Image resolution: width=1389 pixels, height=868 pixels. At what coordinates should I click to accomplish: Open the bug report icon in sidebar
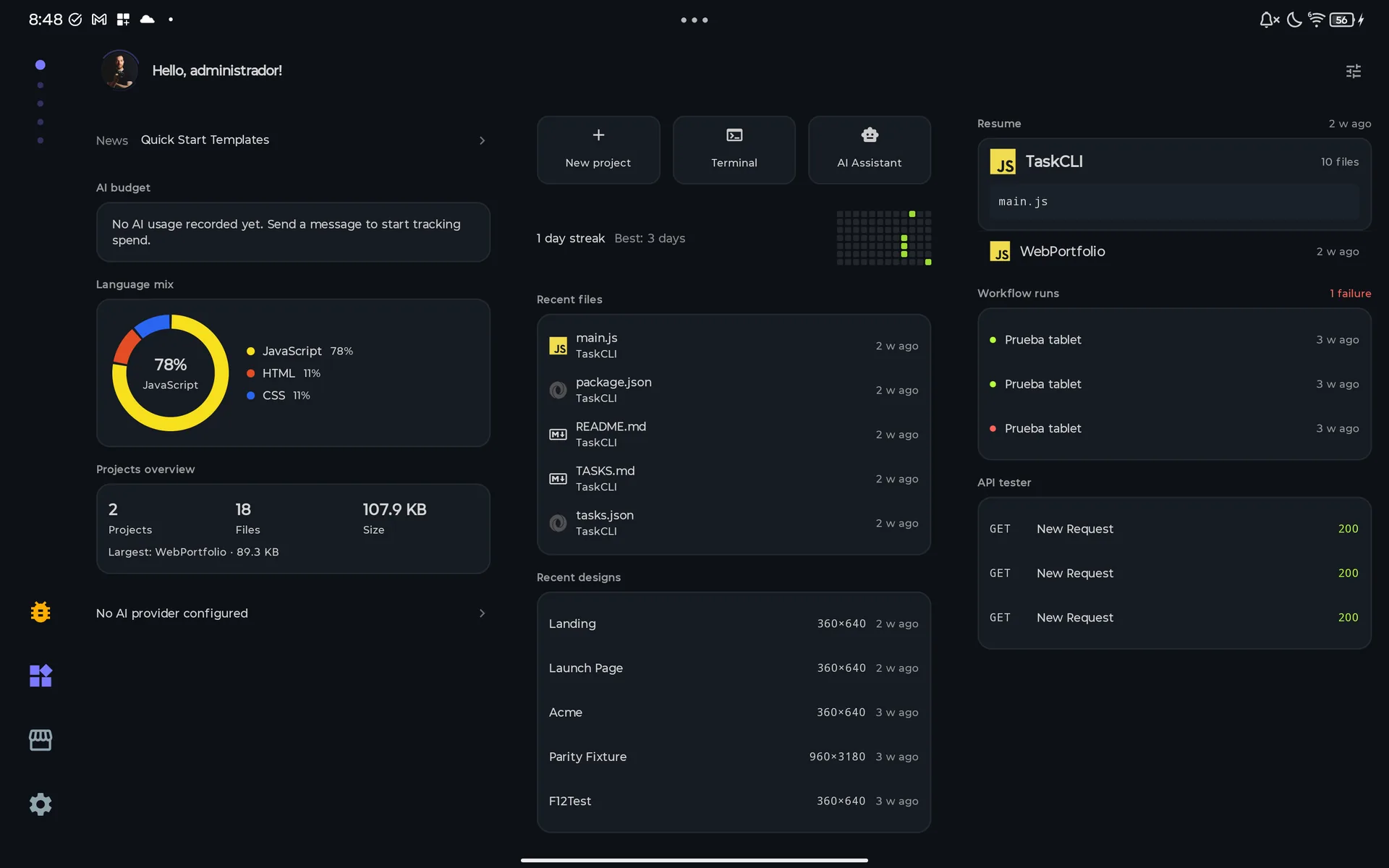click(41, 612)
